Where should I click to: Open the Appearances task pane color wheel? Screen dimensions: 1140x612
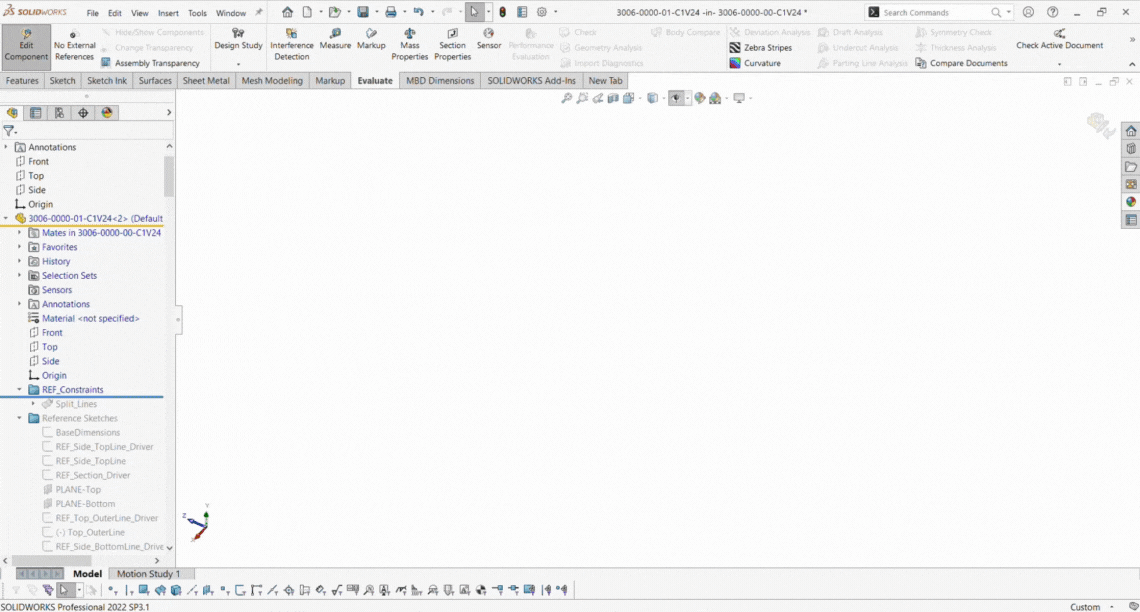coord(1131,202)
